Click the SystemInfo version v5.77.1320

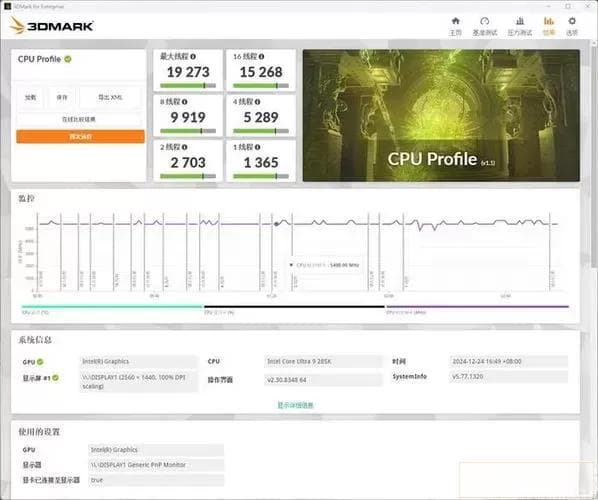coord(508,377)
